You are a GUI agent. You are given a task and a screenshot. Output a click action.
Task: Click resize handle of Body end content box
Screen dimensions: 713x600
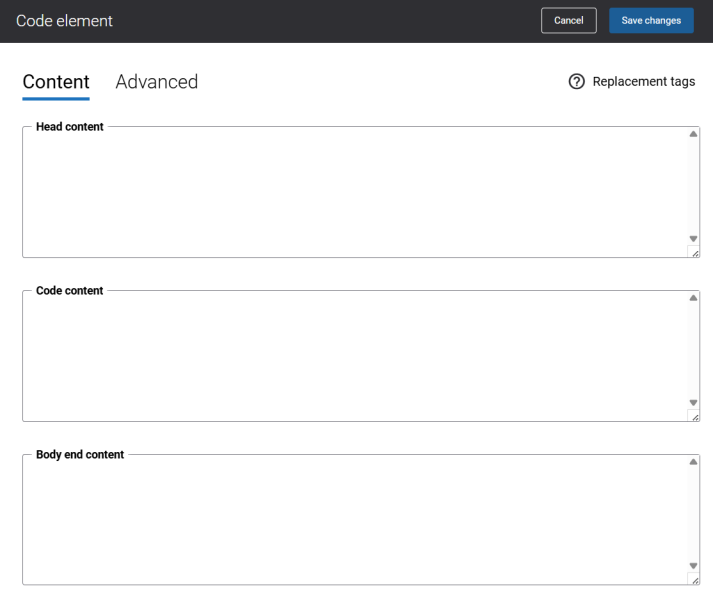694,580
